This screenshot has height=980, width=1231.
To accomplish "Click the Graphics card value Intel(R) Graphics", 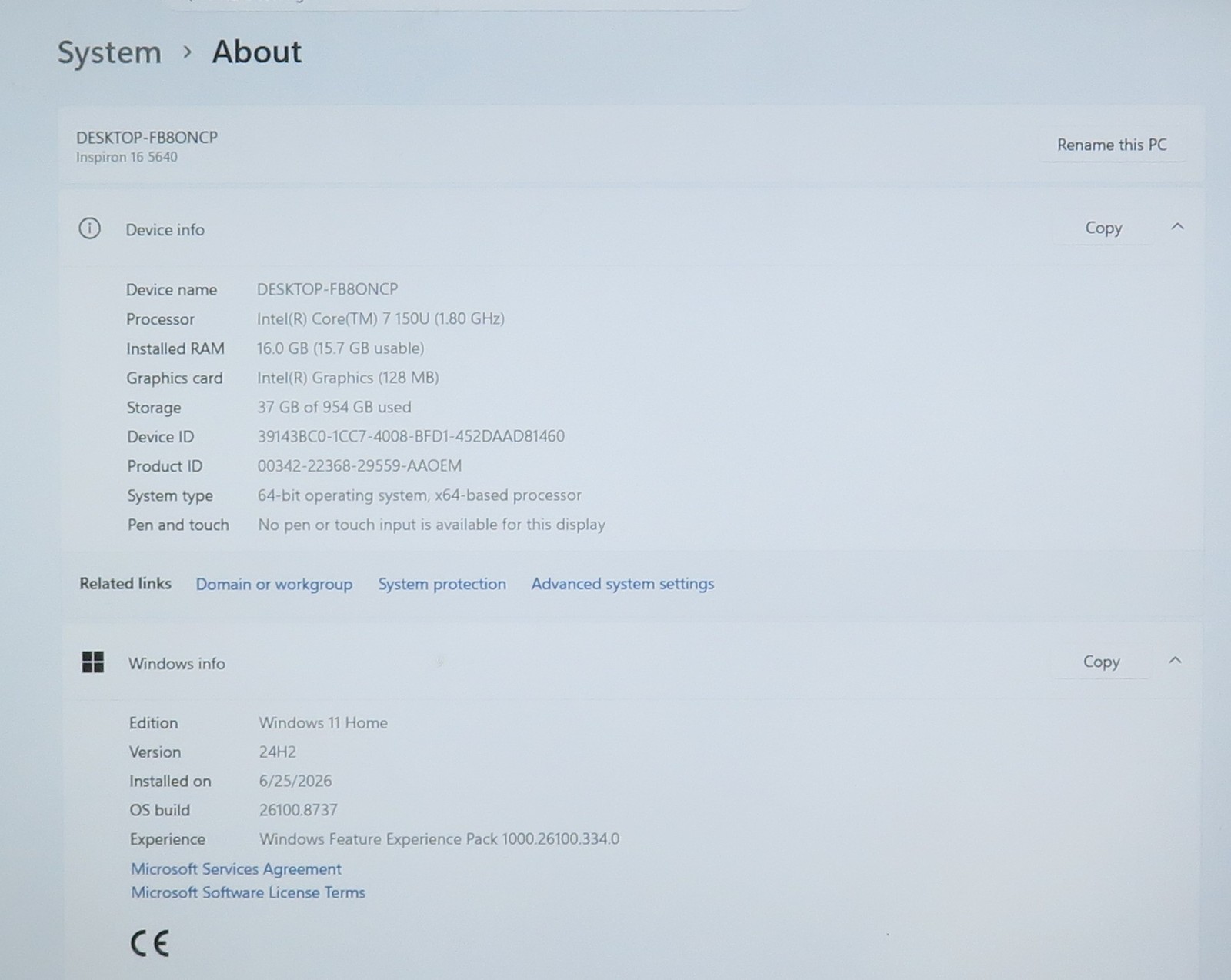I will 348,378.
